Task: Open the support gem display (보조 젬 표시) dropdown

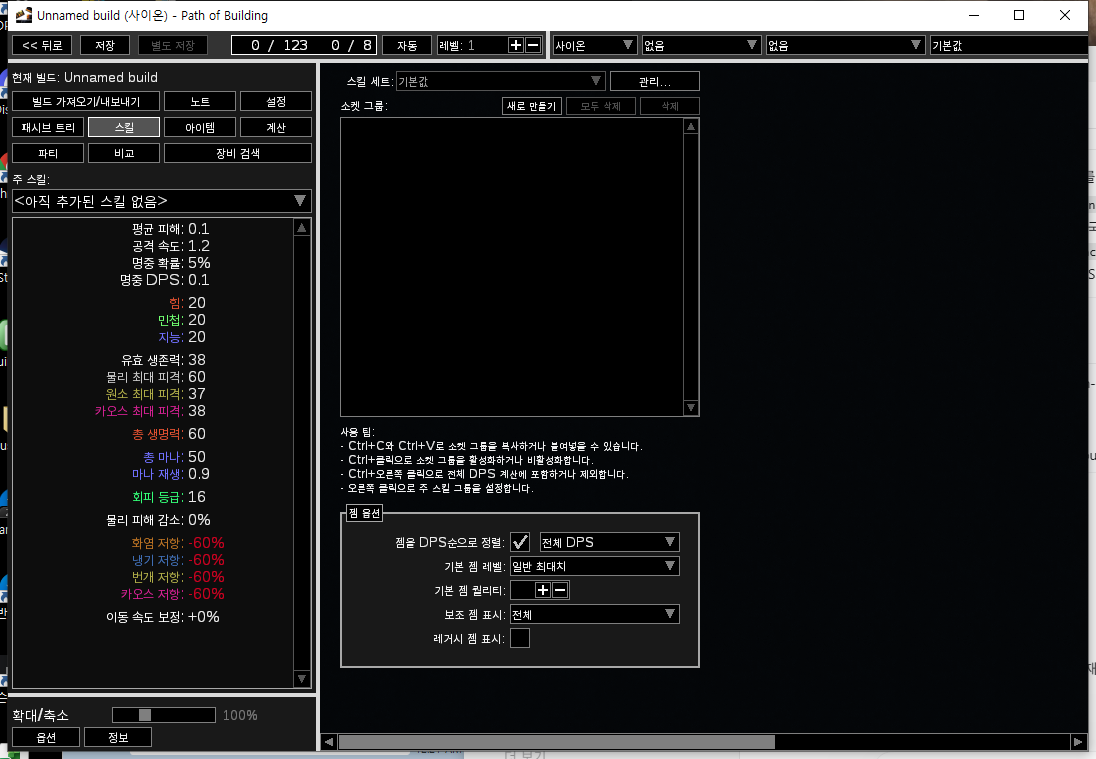Action: tap(595, 614)
